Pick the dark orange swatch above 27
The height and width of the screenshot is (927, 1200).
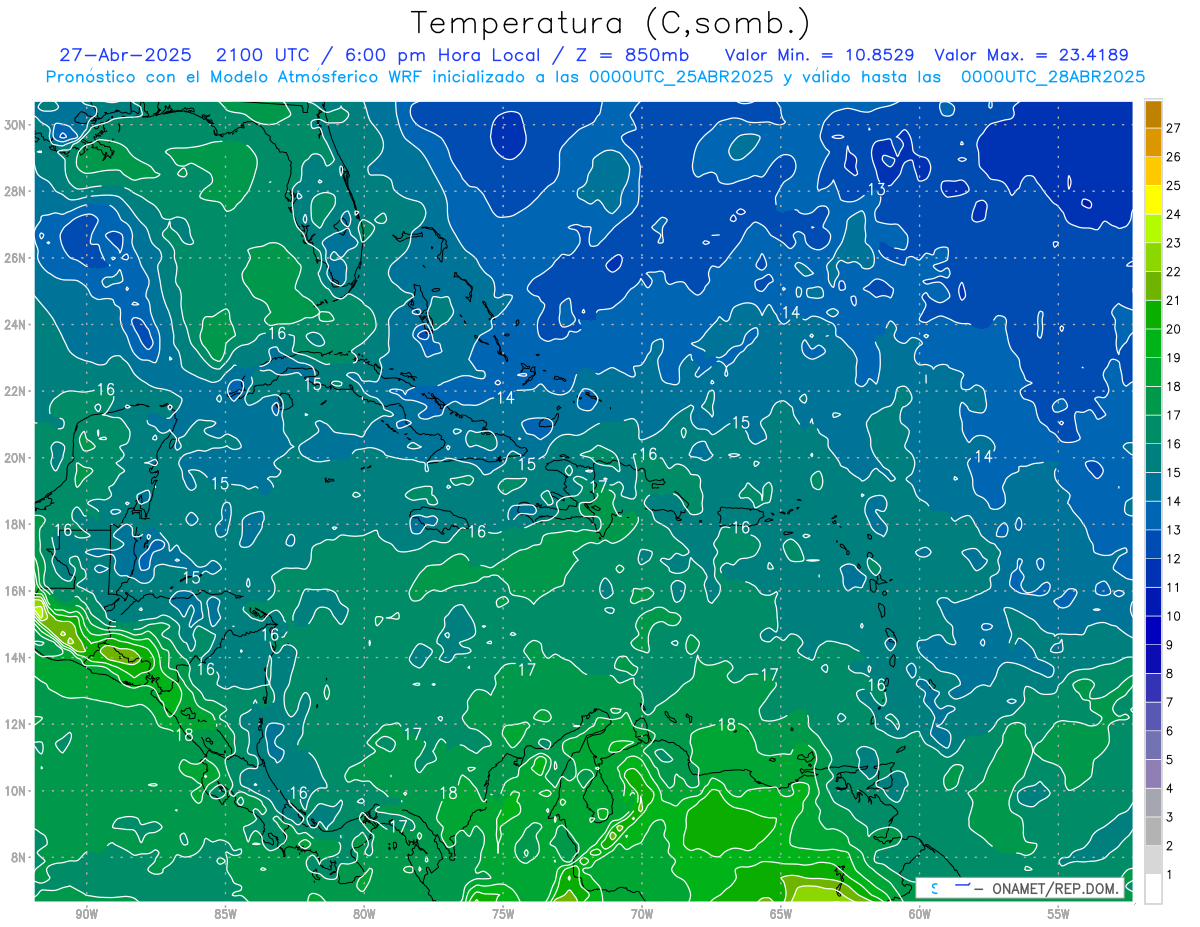[1153, 113]
